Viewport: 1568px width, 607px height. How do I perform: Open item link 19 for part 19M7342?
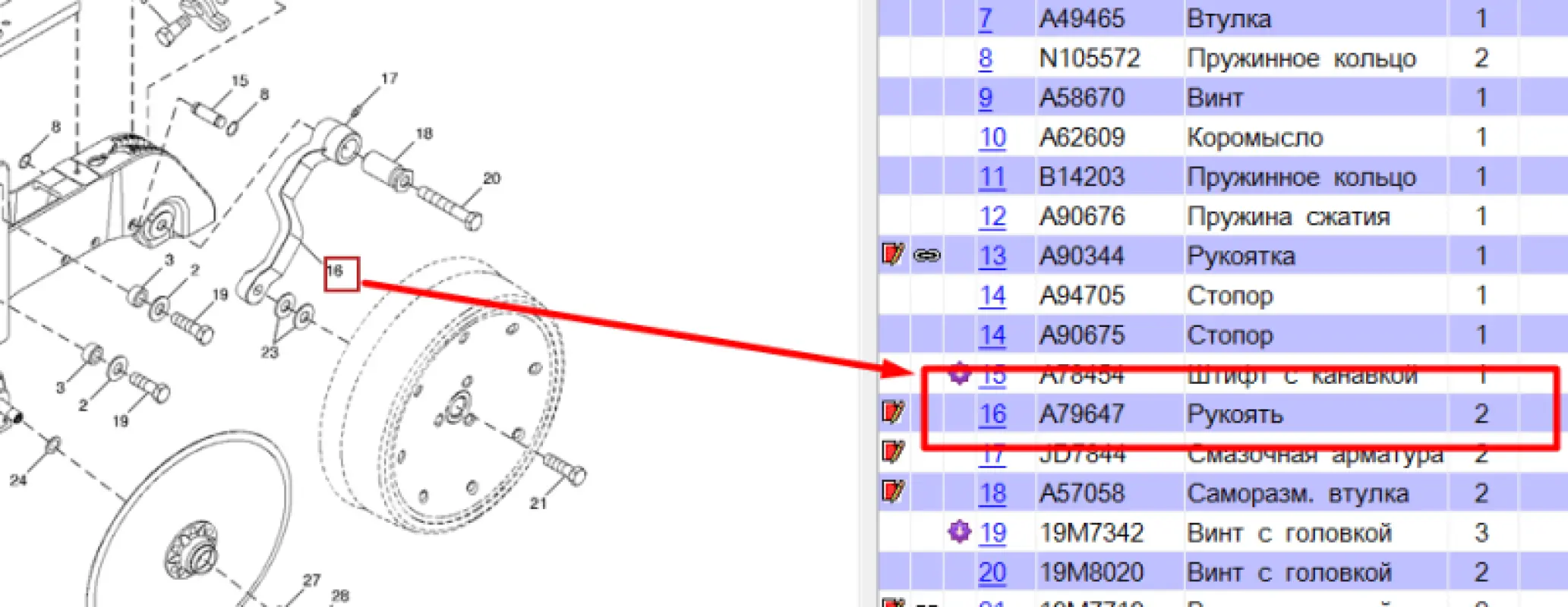pos(992,533)
